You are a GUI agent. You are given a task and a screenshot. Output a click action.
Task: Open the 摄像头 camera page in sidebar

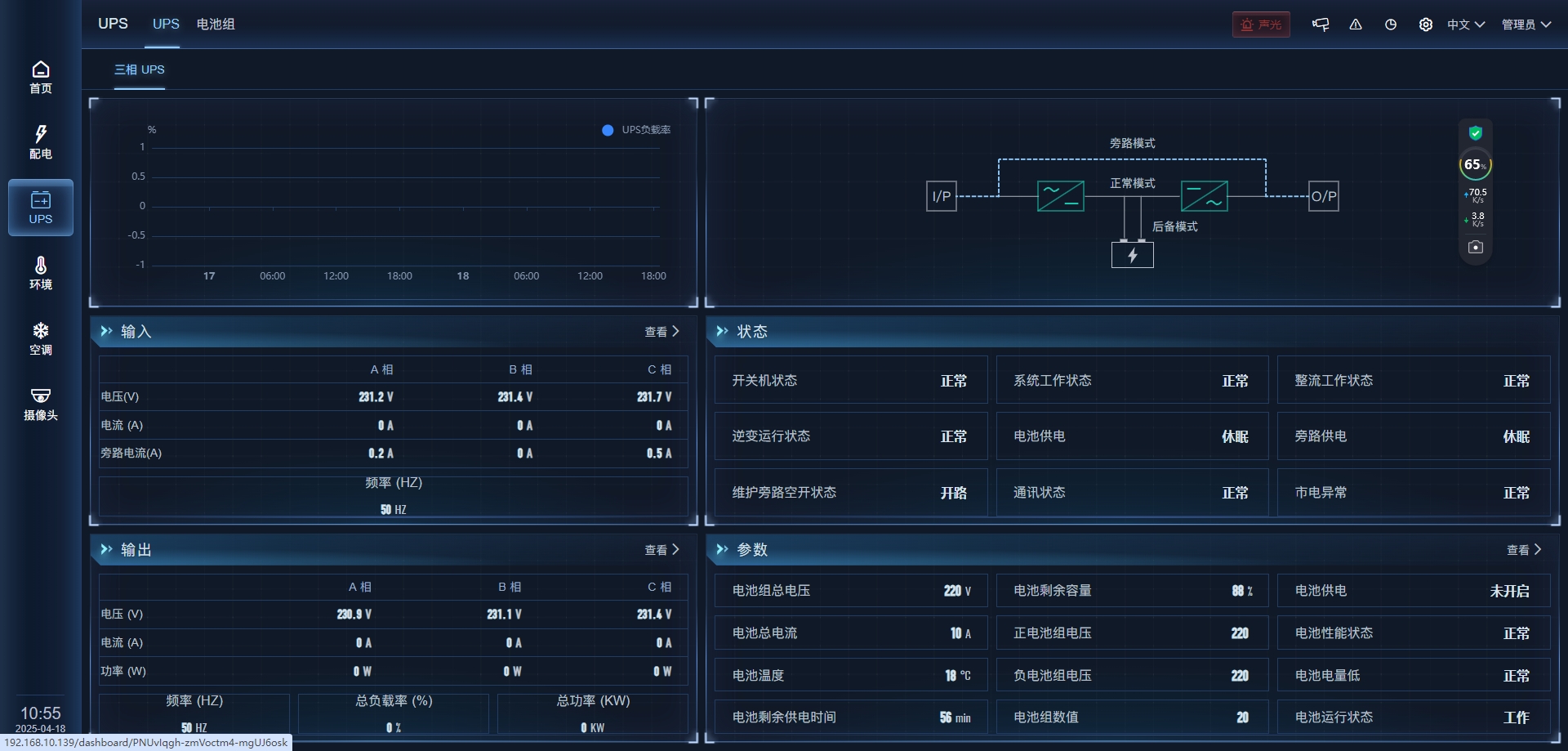click(x=40, y=404)
